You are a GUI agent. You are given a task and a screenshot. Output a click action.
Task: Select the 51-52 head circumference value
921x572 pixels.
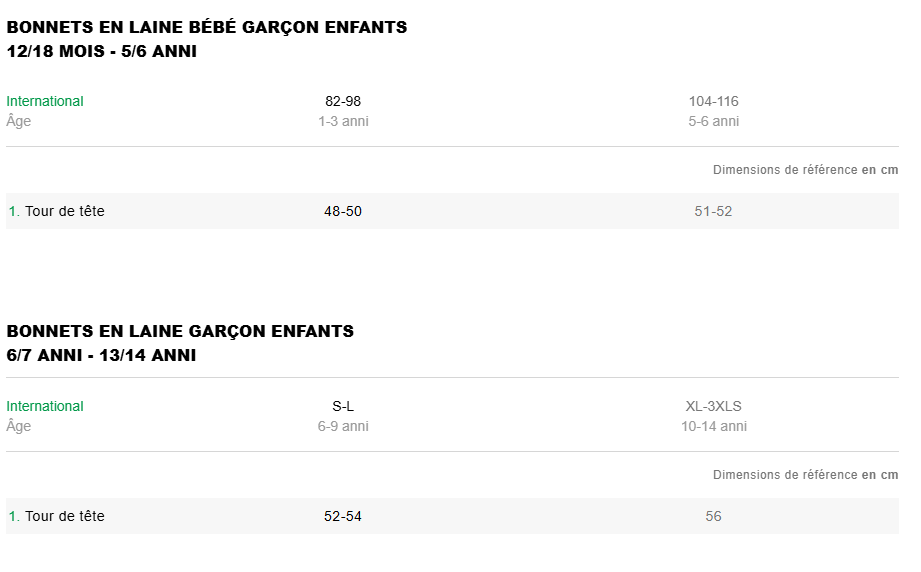(x=713, y=211)
